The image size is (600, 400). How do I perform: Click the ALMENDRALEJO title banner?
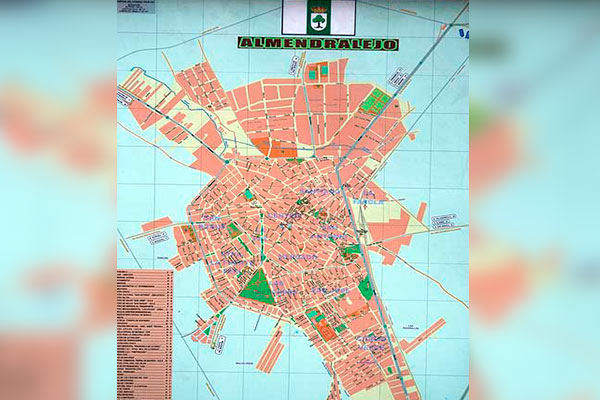click(x=318, y=44)
